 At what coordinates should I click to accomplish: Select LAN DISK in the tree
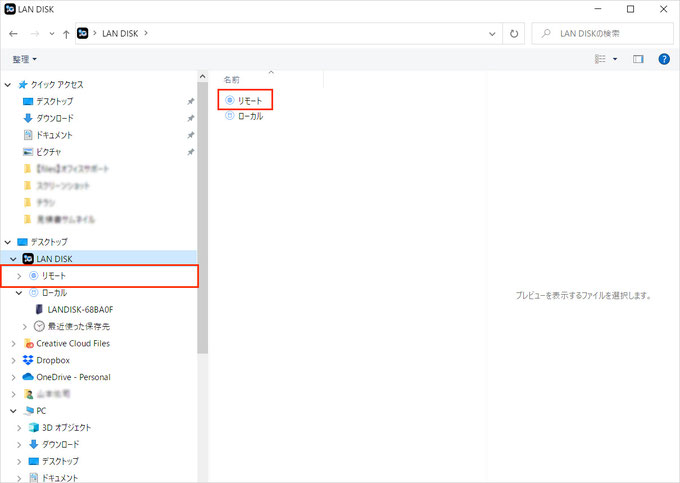click(54, 259)
